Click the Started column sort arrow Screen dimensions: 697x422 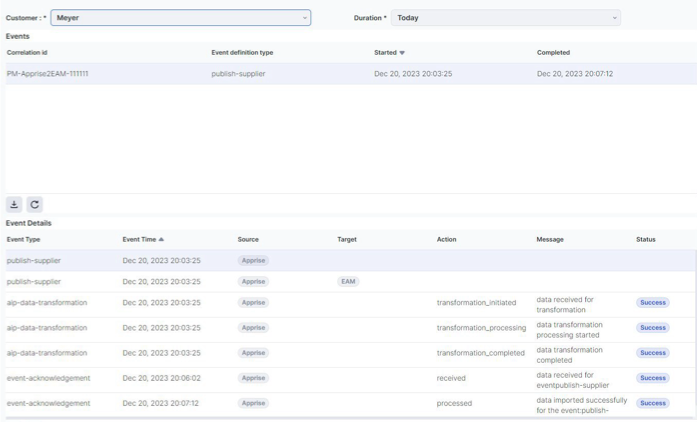[402, 53]
